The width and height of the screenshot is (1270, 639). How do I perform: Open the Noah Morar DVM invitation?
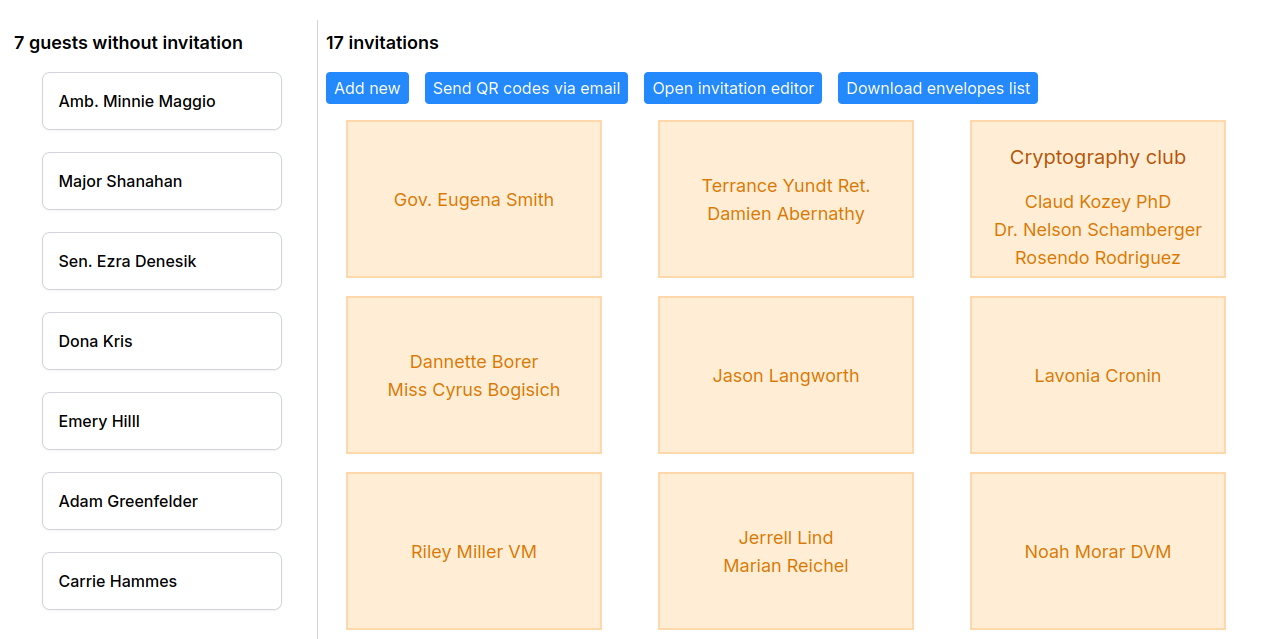[1097, 551]
